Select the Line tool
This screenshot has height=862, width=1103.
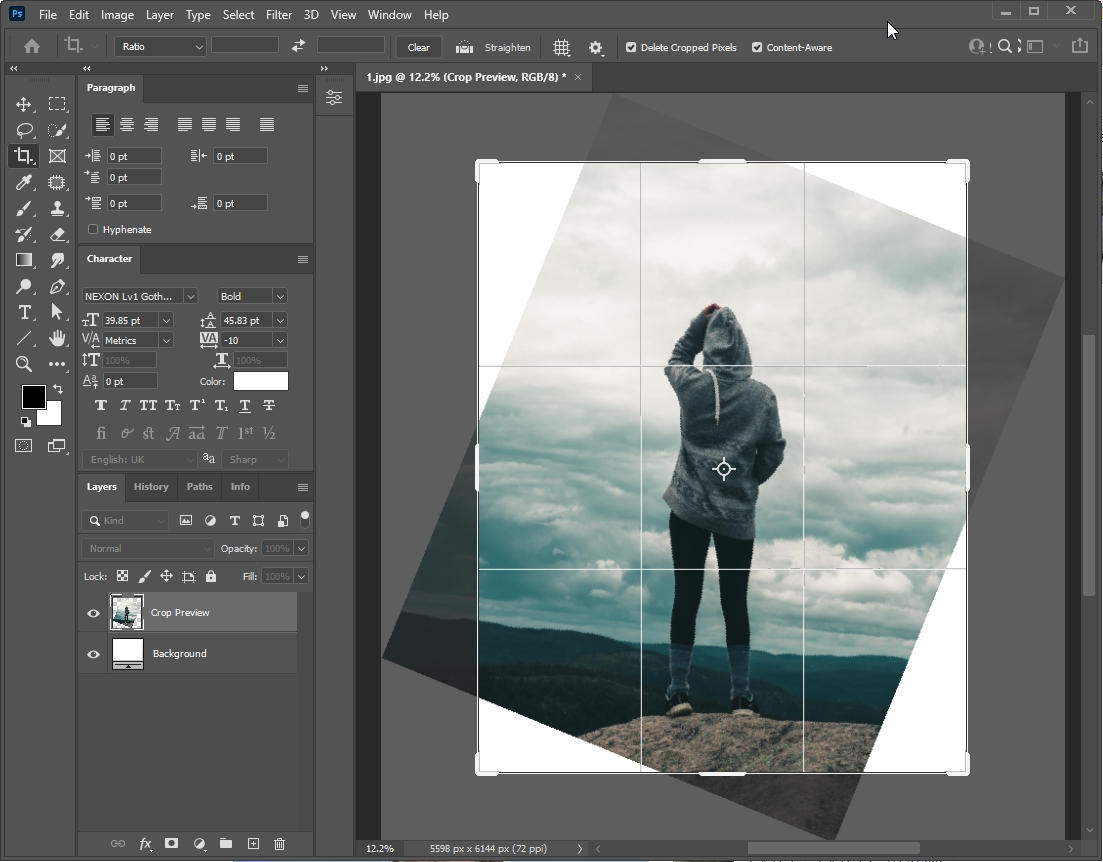tap(24, 338)
